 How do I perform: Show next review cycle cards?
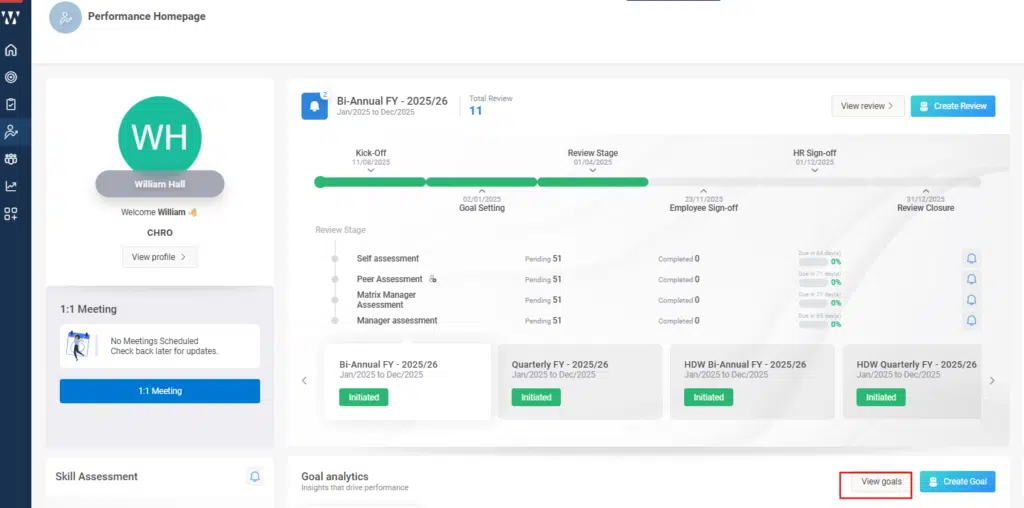coord(992,381)
